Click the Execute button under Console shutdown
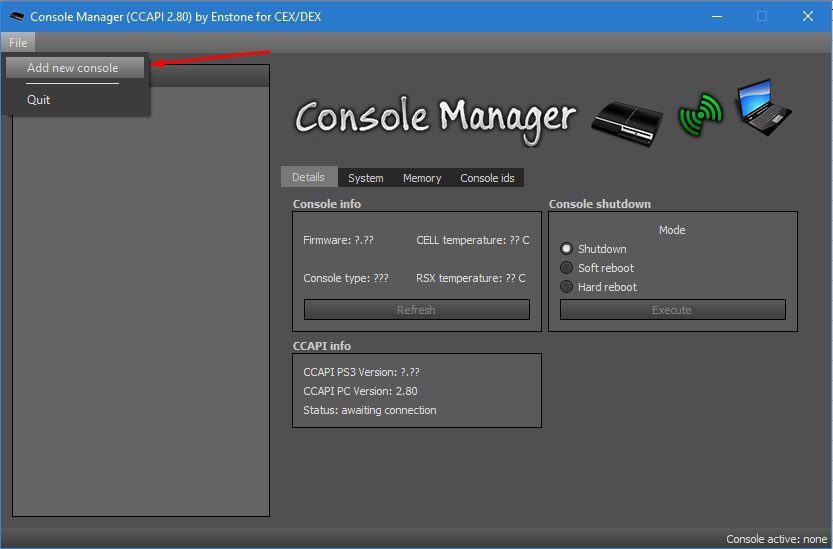 [x=673, y=310]
